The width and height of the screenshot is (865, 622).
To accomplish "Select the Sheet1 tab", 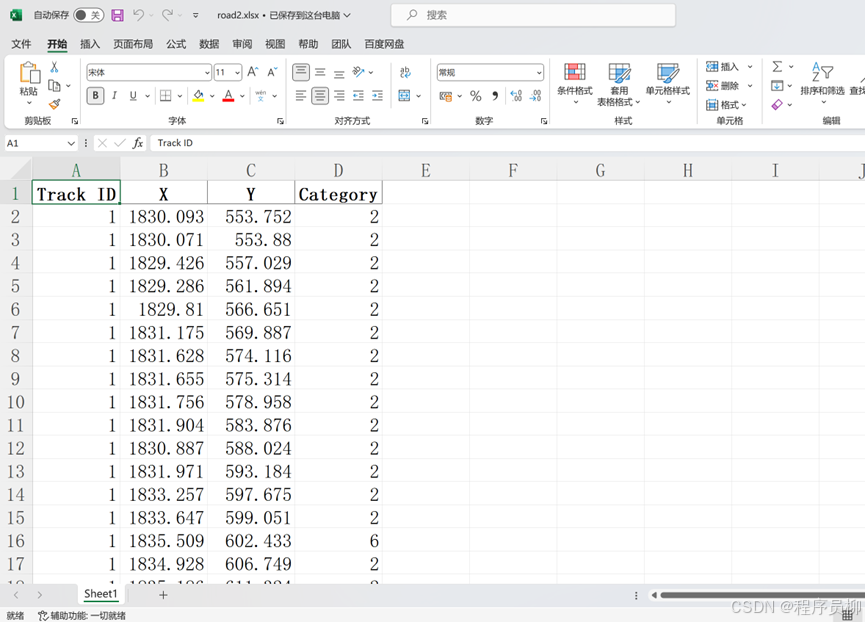I will [x=101, y=594].
